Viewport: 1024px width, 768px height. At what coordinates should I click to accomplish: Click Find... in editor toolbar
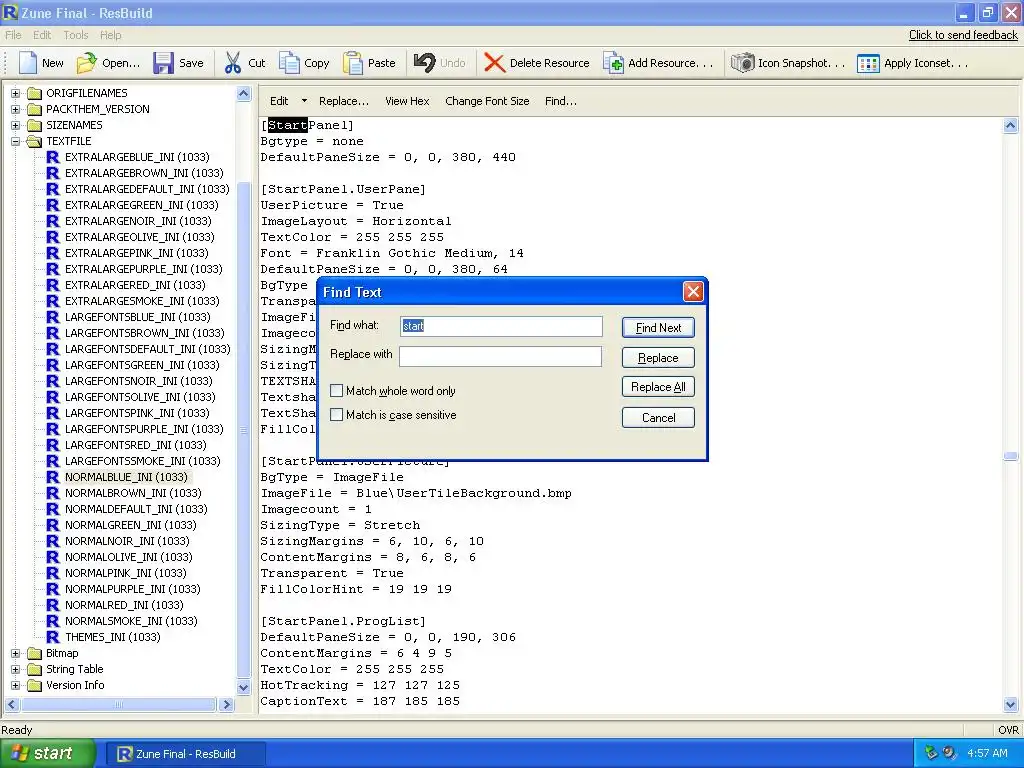560,101
